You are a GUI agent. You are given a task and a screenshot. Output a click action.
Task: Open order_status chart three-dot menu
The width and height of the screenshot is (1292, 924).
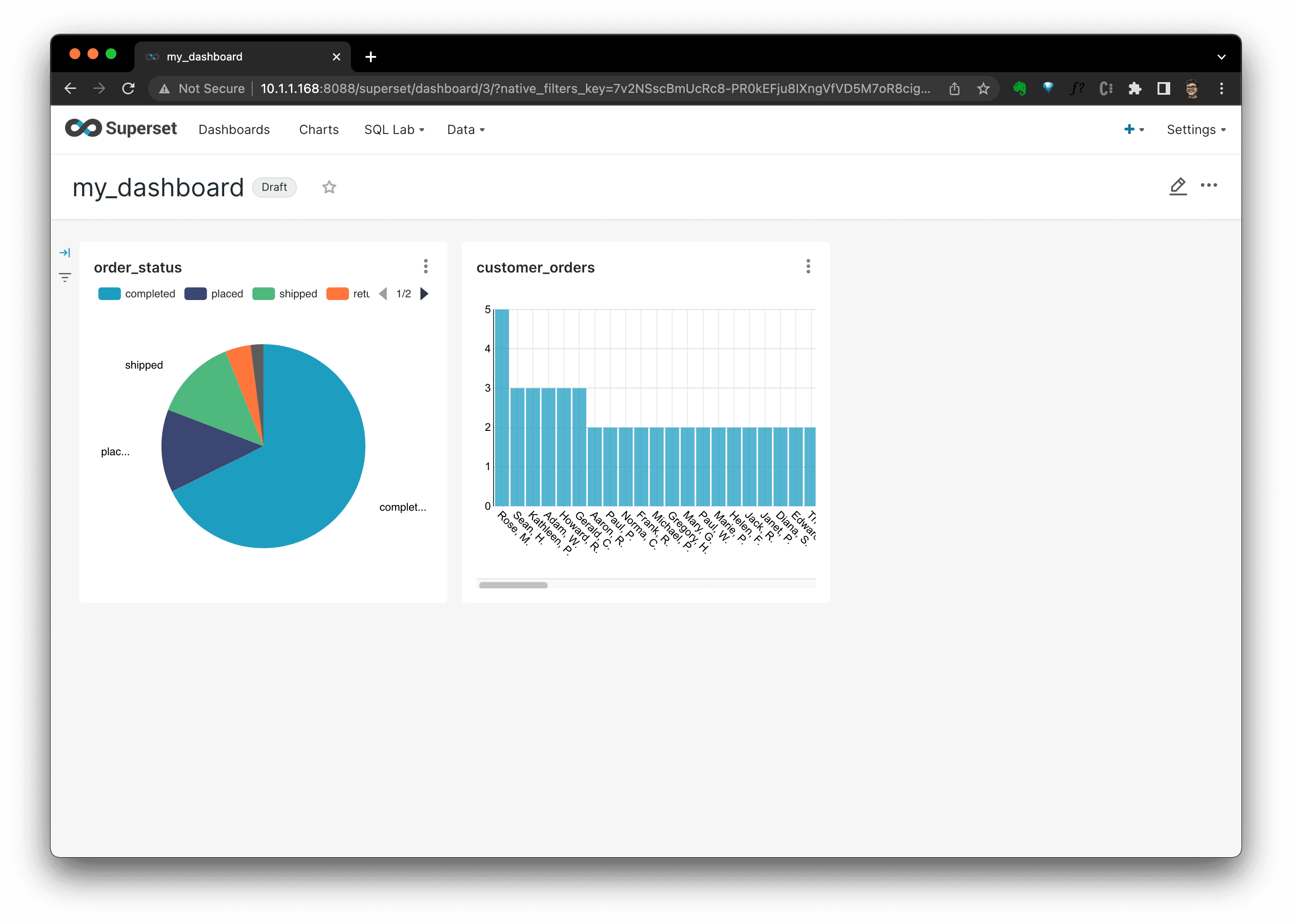(425, 266)
